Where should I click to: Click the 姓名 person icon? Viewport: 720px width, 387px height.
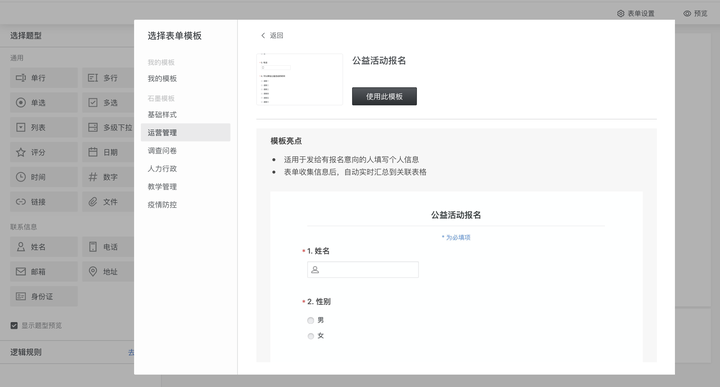[21, 247]
